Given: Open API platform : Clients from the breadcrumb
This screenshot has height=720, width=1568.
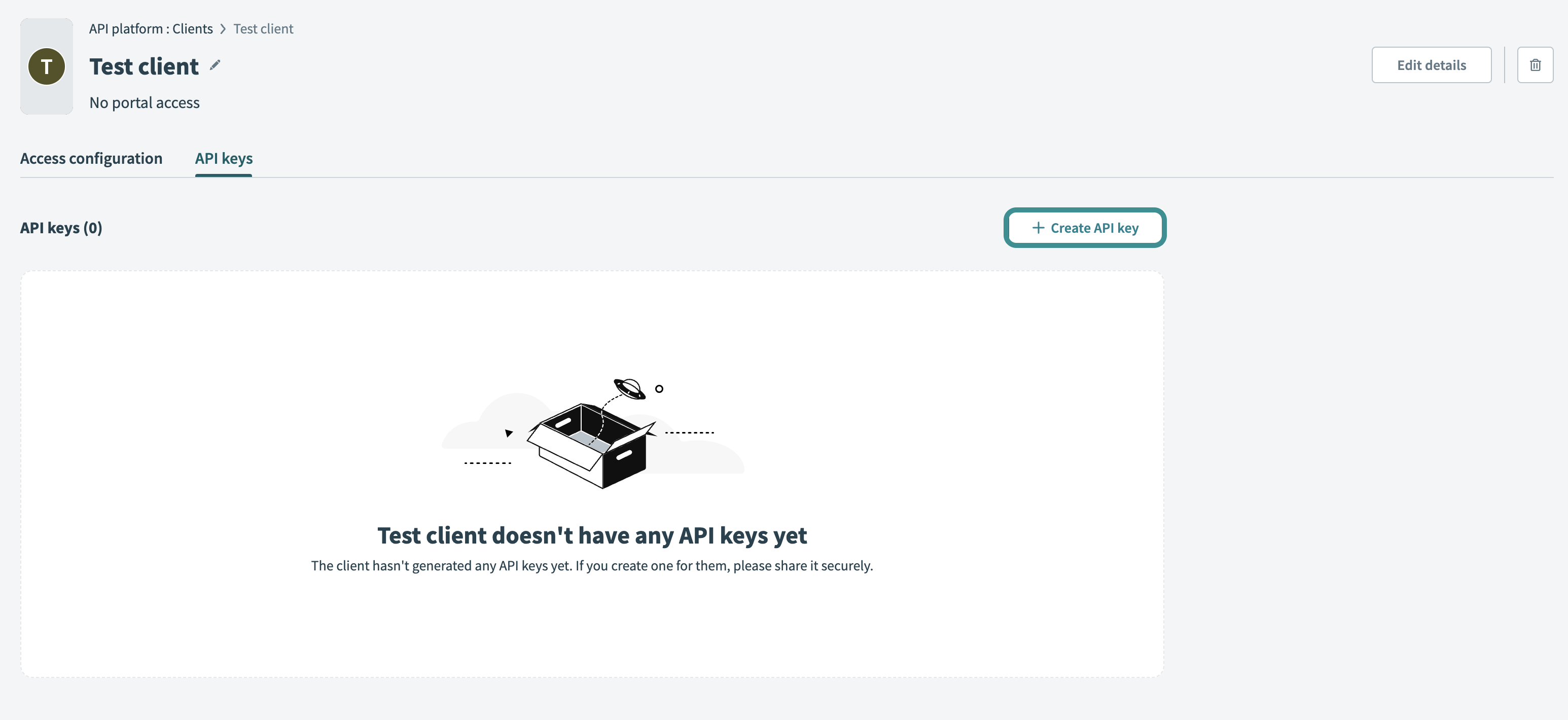Looking at the screenshot, I should [x=150, y=28].
